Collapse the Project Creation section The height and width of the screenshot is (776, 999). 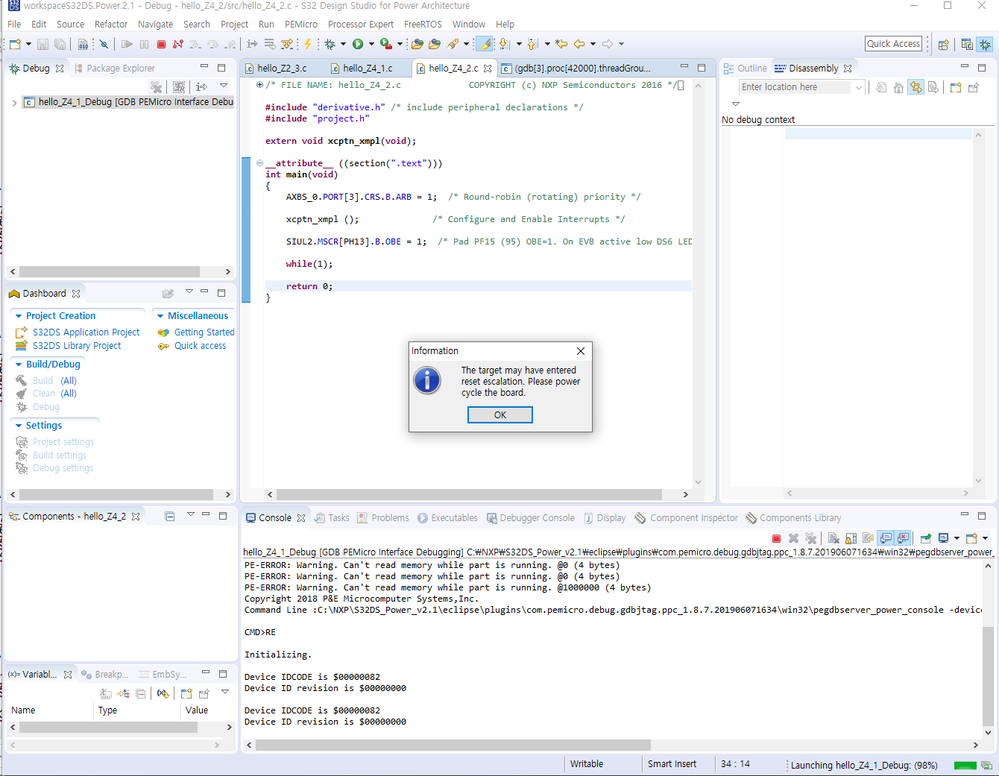18,316
